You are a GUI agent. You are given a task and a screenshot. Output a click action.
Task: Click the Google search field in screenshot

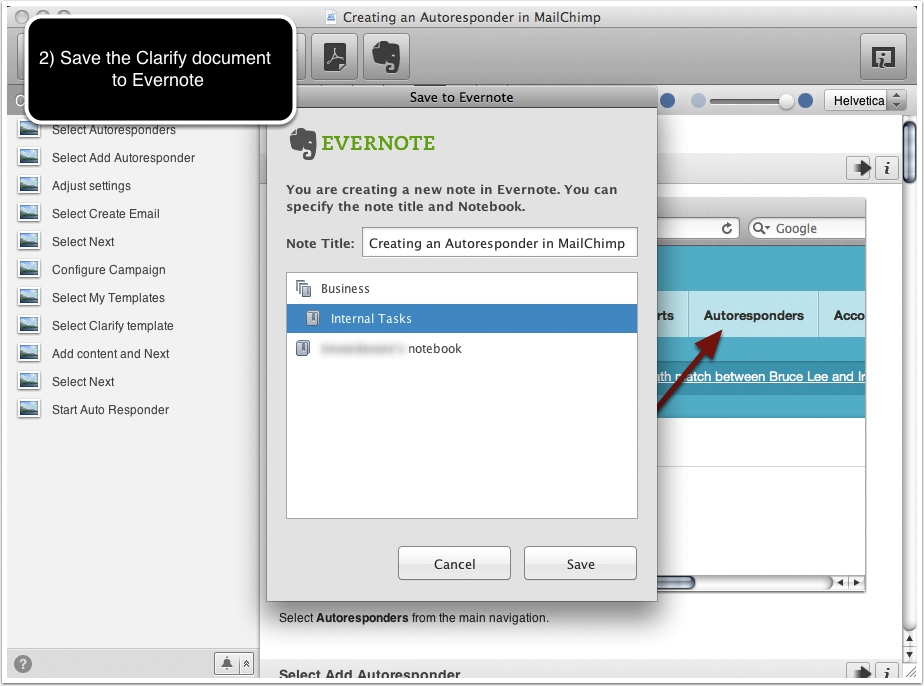[807, 229]
